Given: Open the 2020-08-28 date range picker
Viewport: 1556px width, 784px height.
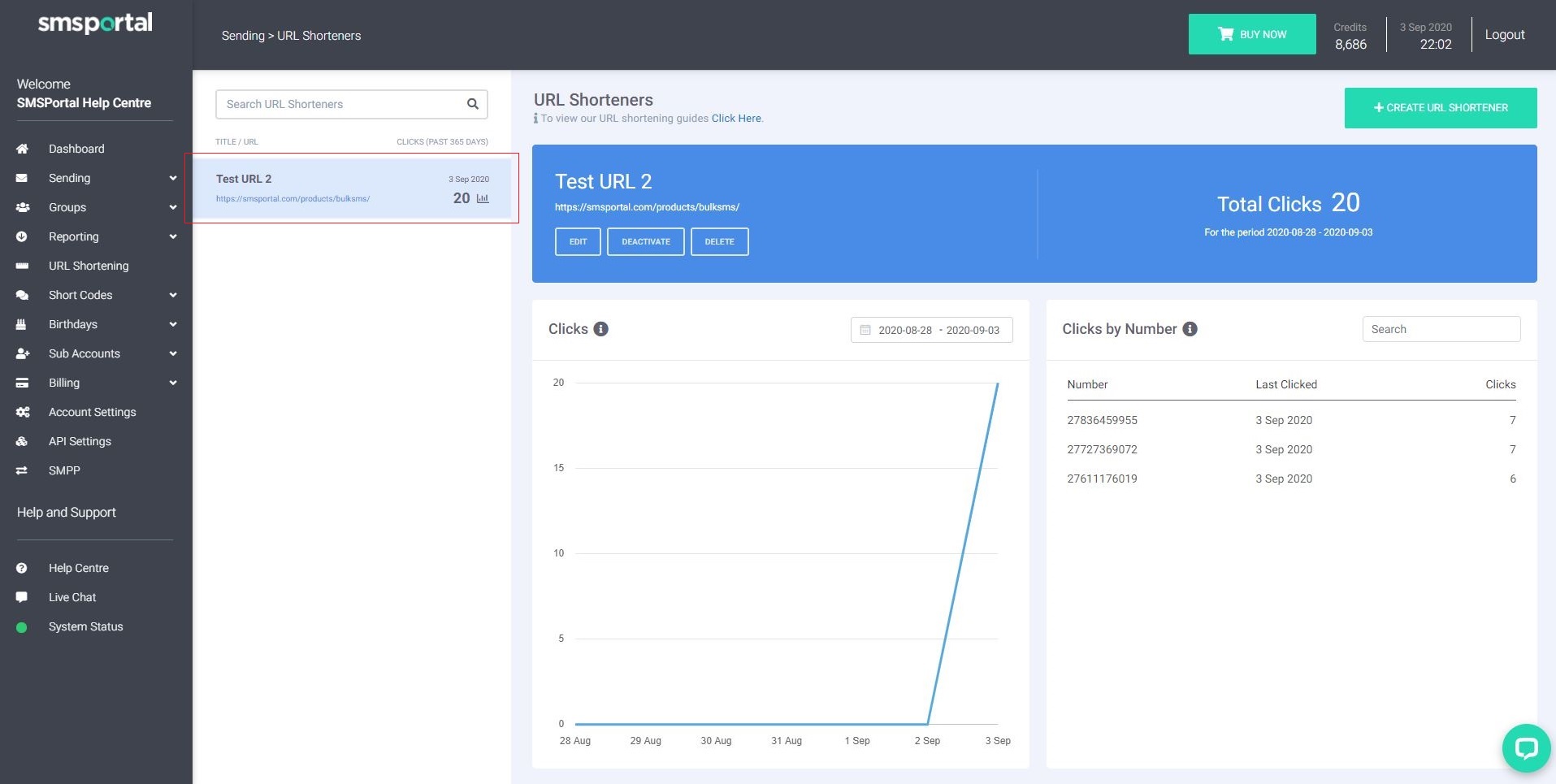Looking at the screenshot, I should click(x=932, y=330).
